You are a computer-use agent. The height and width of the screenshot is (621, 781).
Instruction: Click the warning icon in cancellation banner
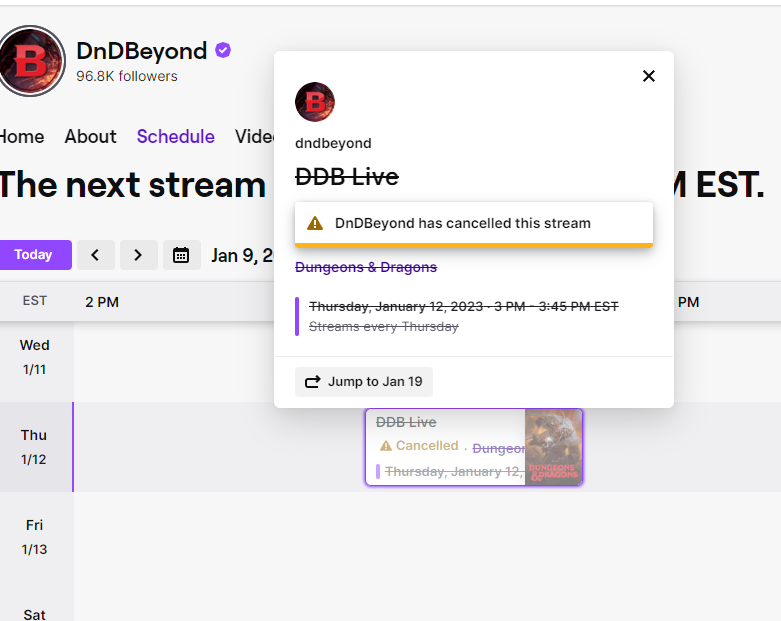point(315,223)
